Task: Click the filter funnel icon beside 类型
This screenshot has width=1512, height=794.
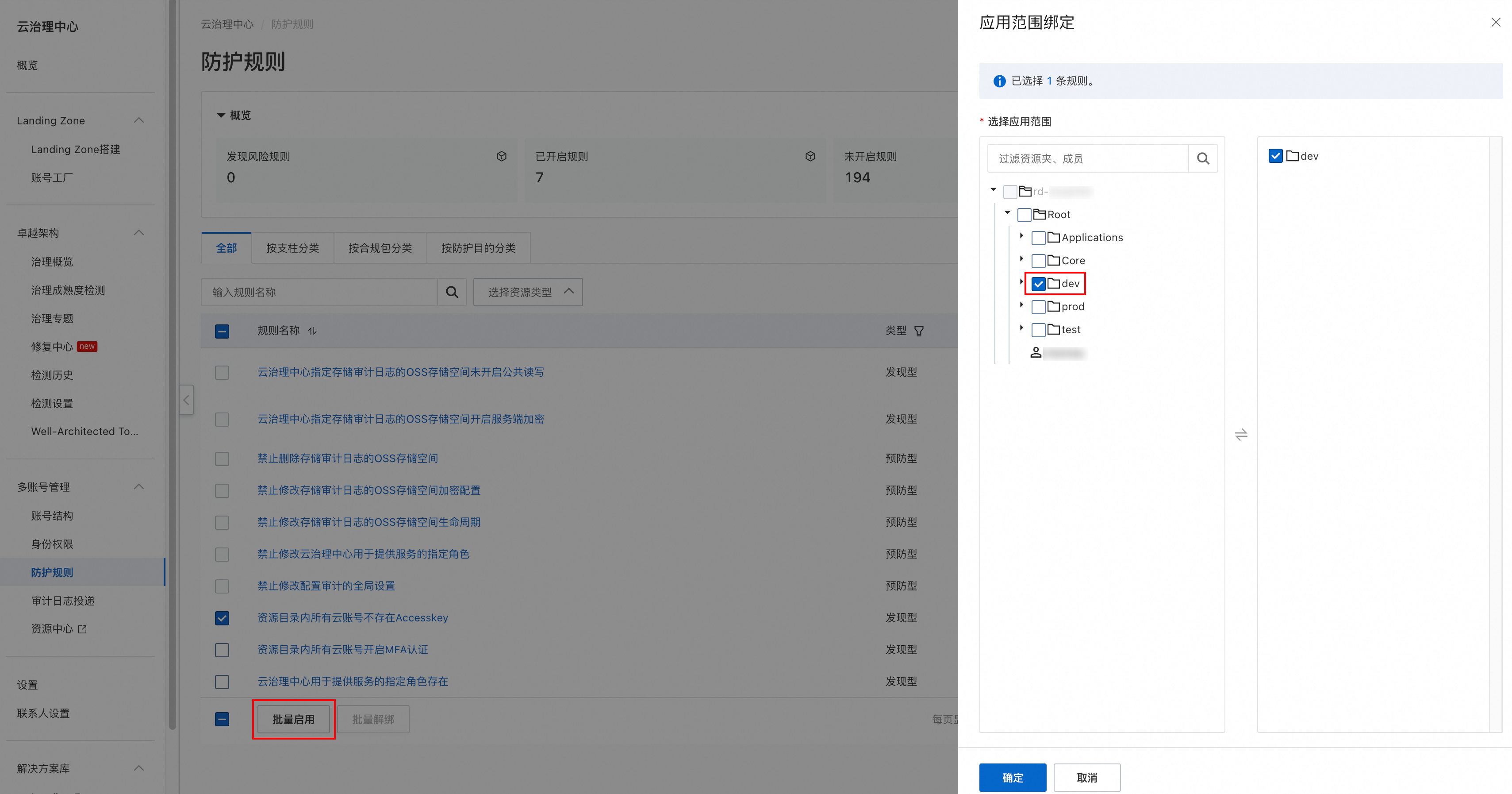Action: (x=919, y=331)
